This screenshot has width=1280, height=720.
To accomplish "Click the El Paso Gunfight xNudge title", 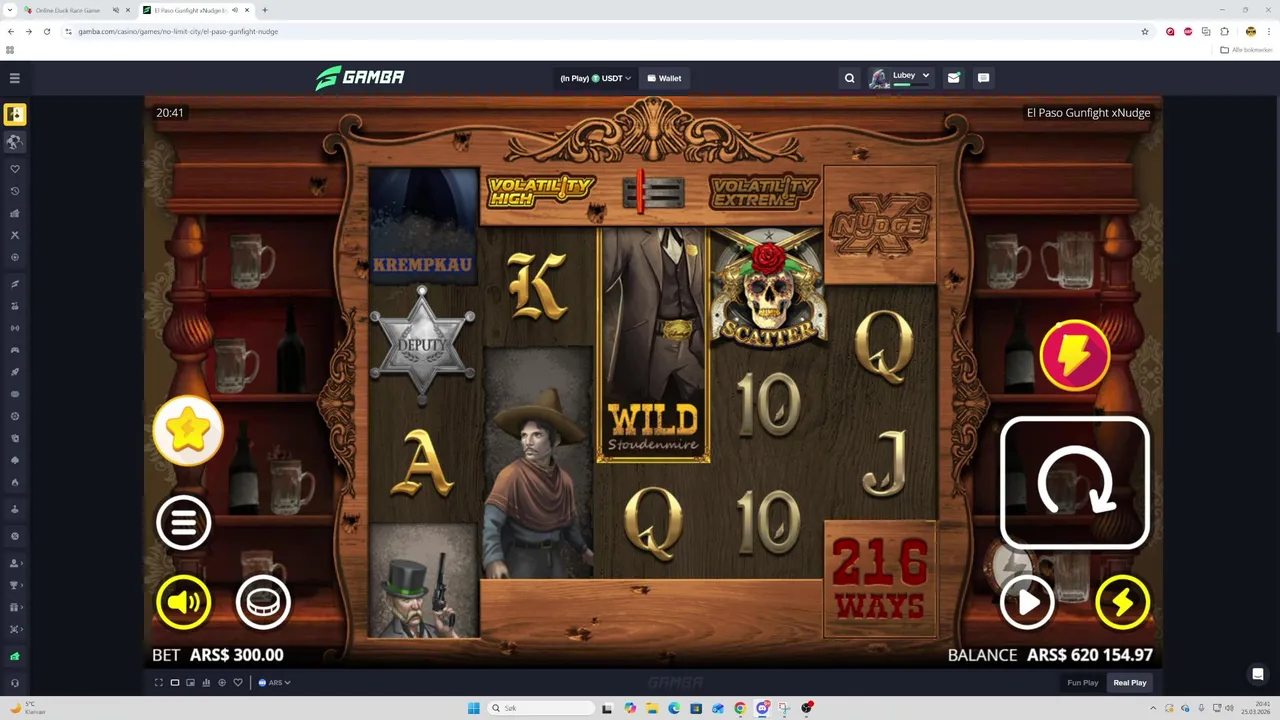I will [1088, 113].
